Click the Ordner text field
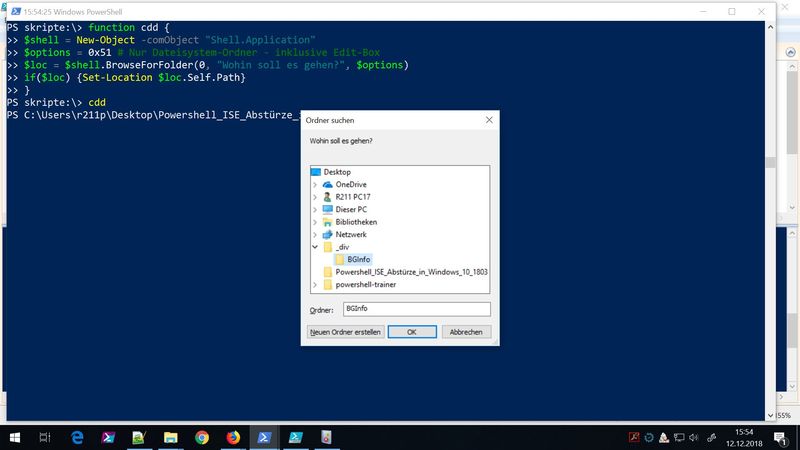Screen dimensions: 800x450 click(x=417, y=309)
